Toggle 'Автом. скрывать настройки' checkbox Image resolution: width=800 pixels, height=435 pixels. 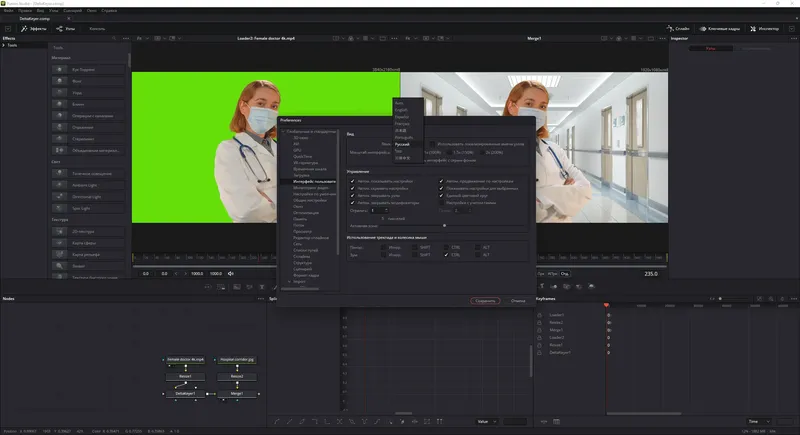353,188
